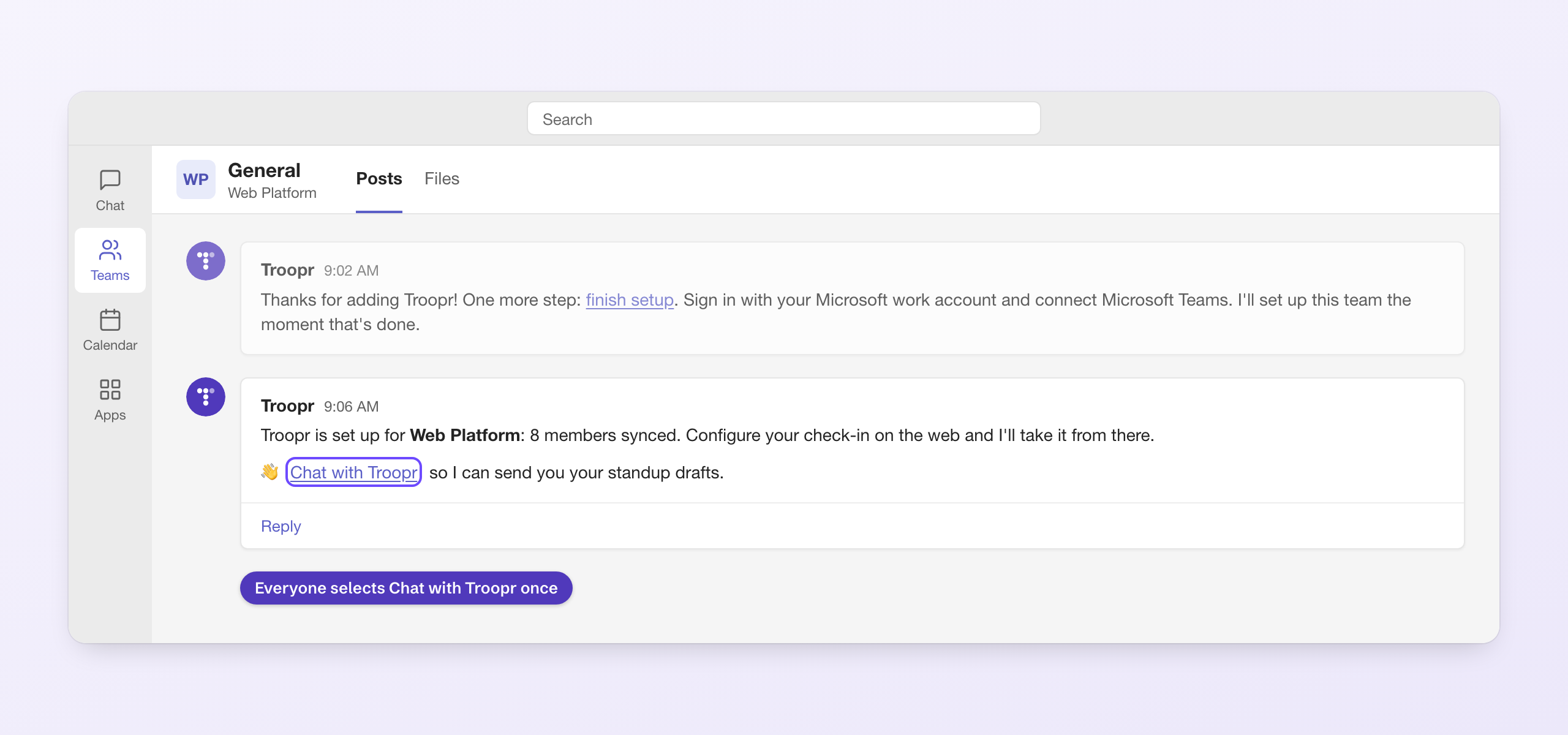This screenshot has height=735, width=1568.
Task: Select the Teams sidebar icon
Action: click(110, 260)
